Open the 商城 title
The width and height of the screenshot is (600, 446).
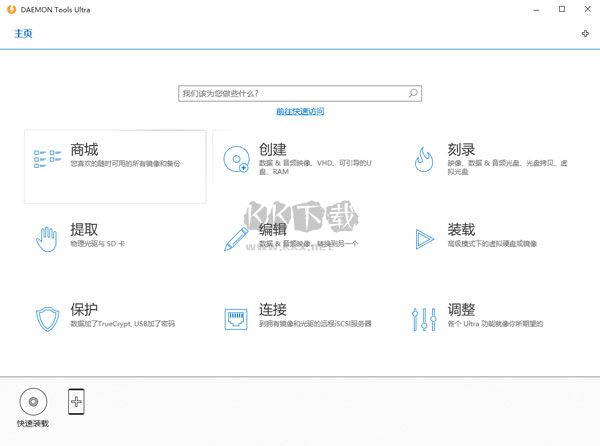pyautogui.click(x=84, y=150)
